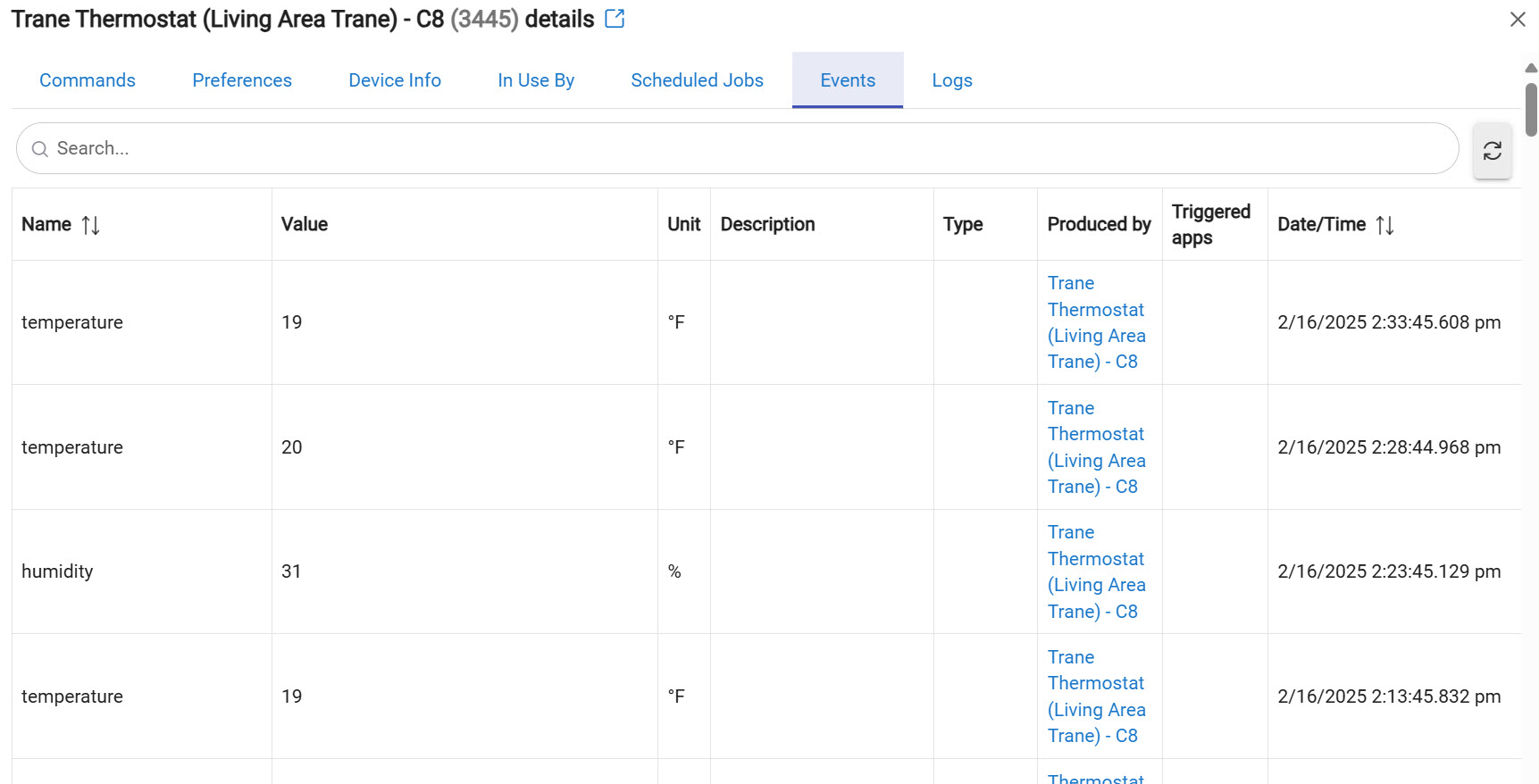Switch to the Commands tab
The width and height of the screenshot is (1539, 784).
pos(88,80)
